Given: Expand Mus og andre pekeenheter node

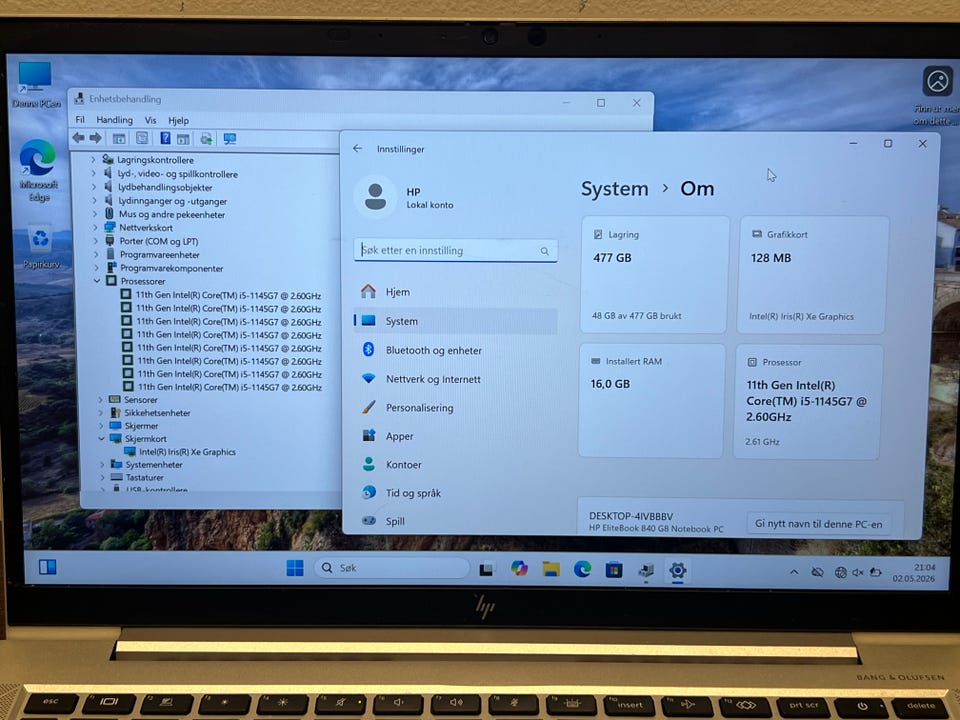Looking at the screenshot, I should (x=95, y=214).
